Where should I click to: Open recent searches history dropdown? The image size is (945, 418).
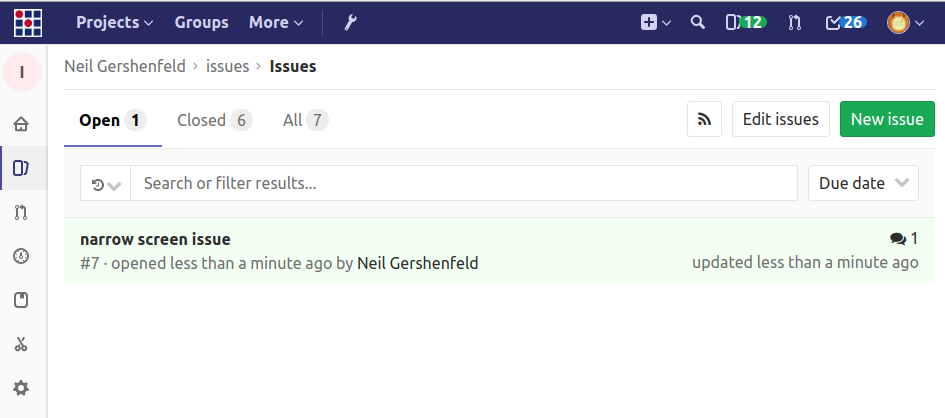click(106, 184)
